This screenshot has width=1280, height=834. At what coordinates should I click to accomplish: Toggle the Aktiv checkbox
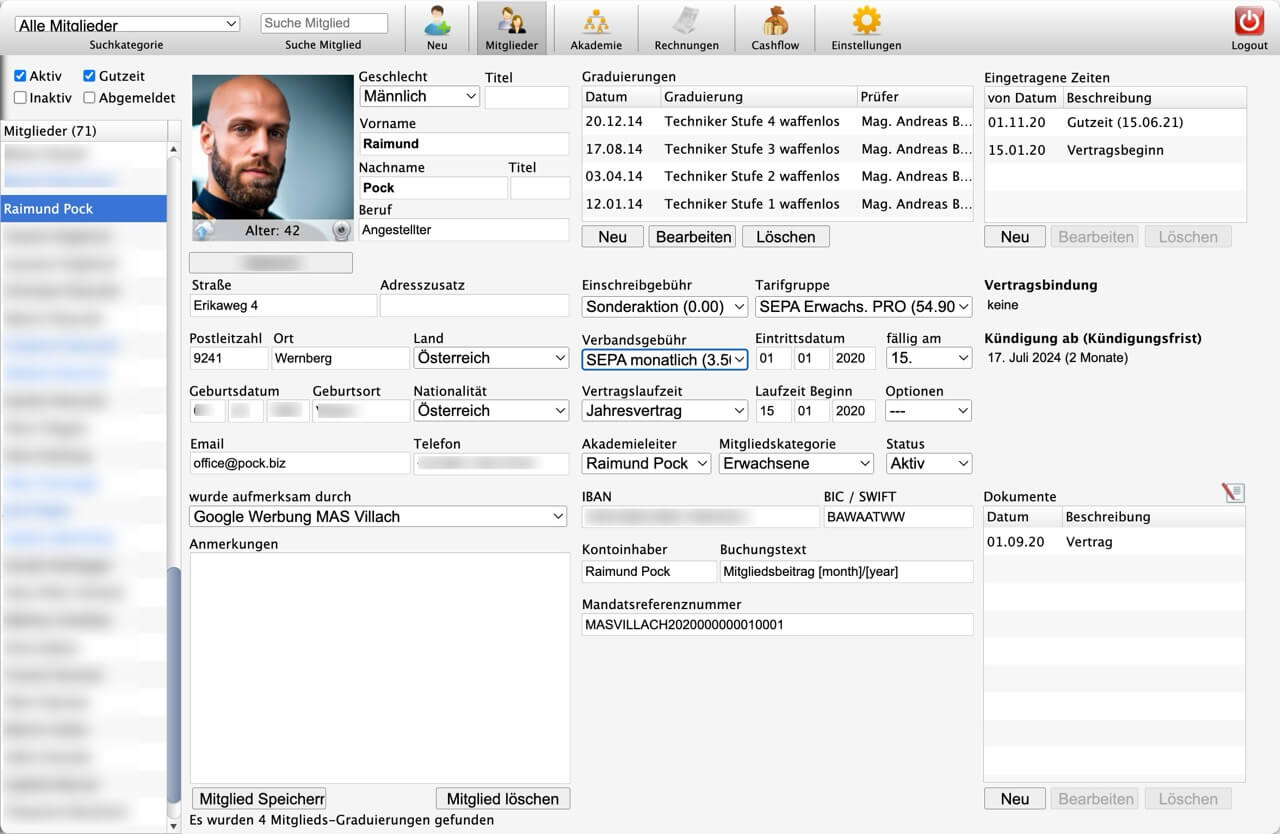point(20,76)
